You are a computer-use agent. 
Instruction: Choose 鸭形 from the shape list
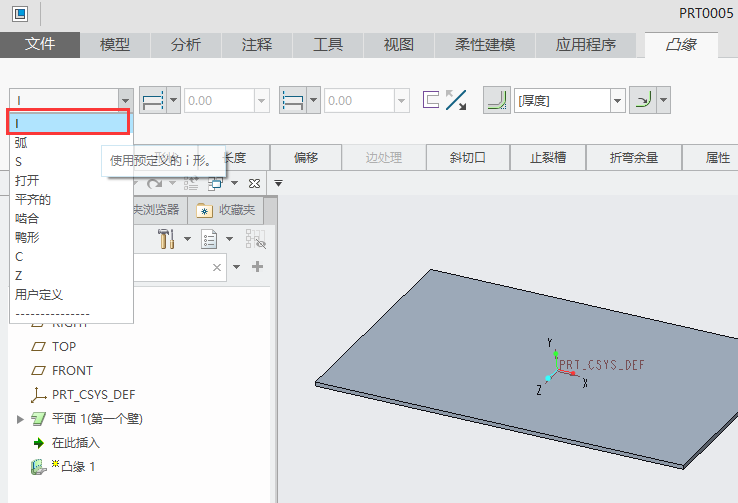pyautogui.click(x=27, y=237)
